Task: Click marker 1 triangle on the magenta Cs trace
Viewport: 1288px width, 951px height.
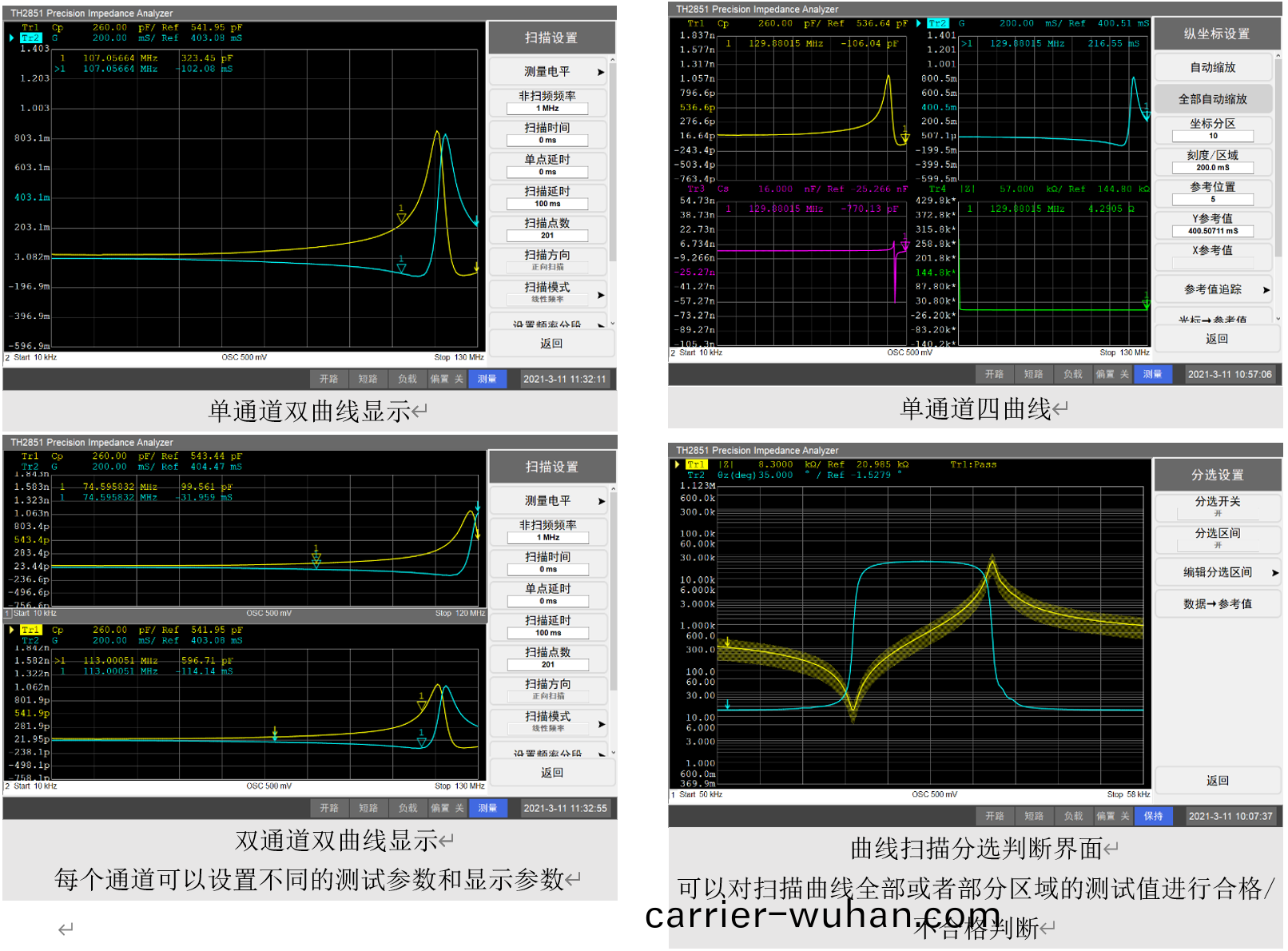Action: tap(904, 245)
